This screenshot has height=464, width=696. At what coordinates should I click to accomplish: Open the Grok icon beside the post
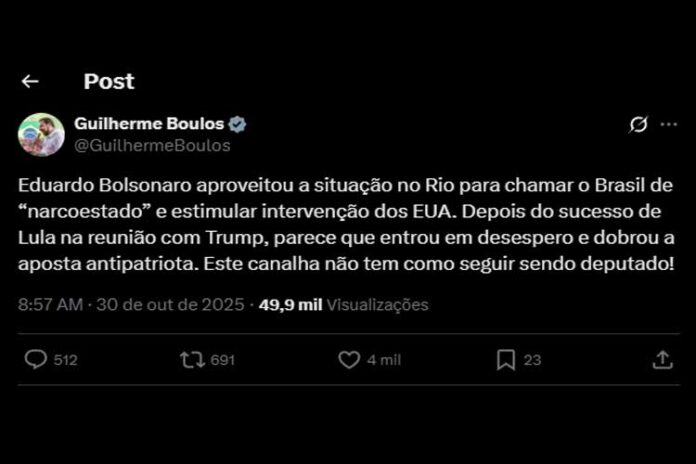(x=637, y=124)
